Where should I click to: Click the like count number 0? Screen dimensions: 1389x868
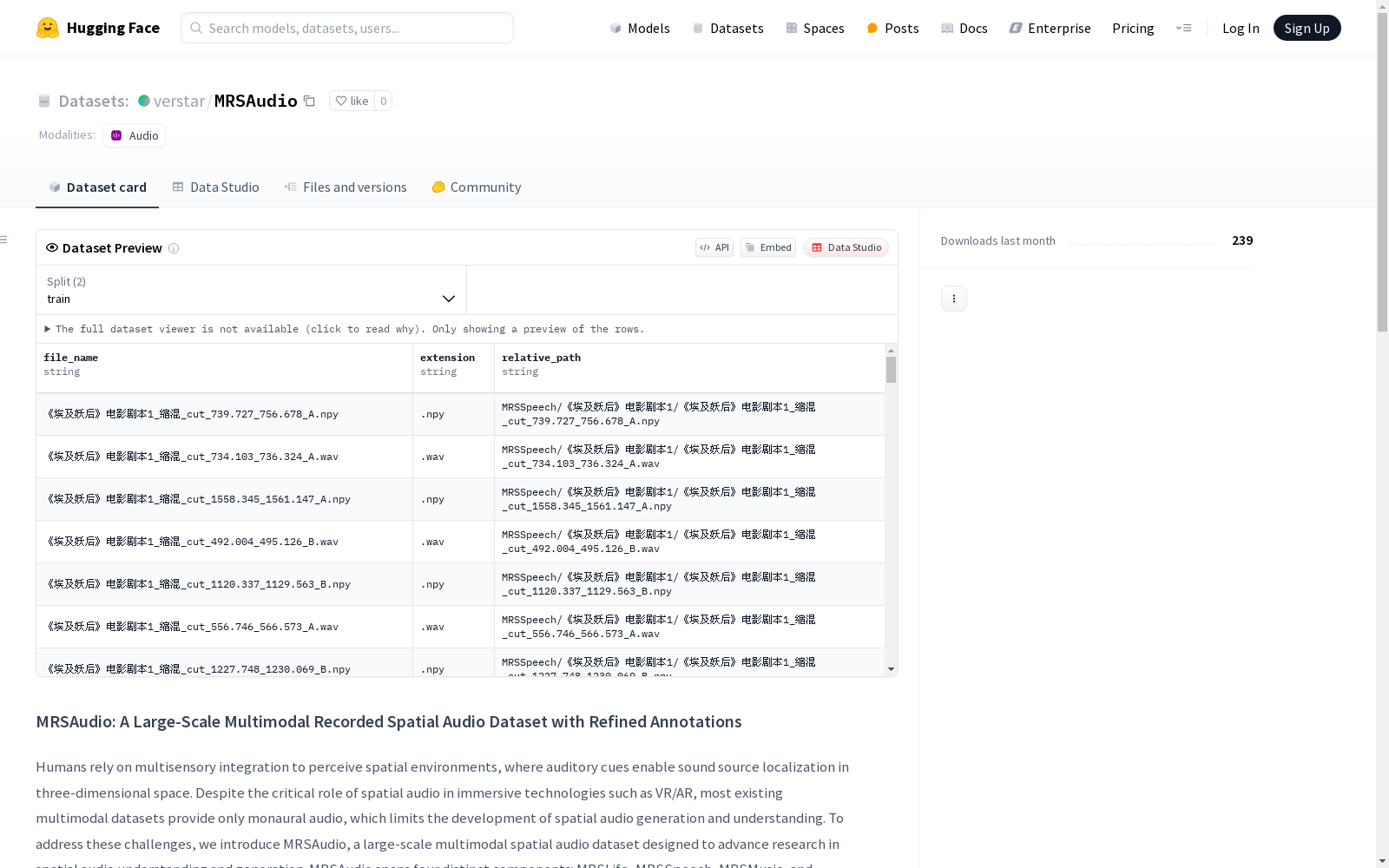383,101
